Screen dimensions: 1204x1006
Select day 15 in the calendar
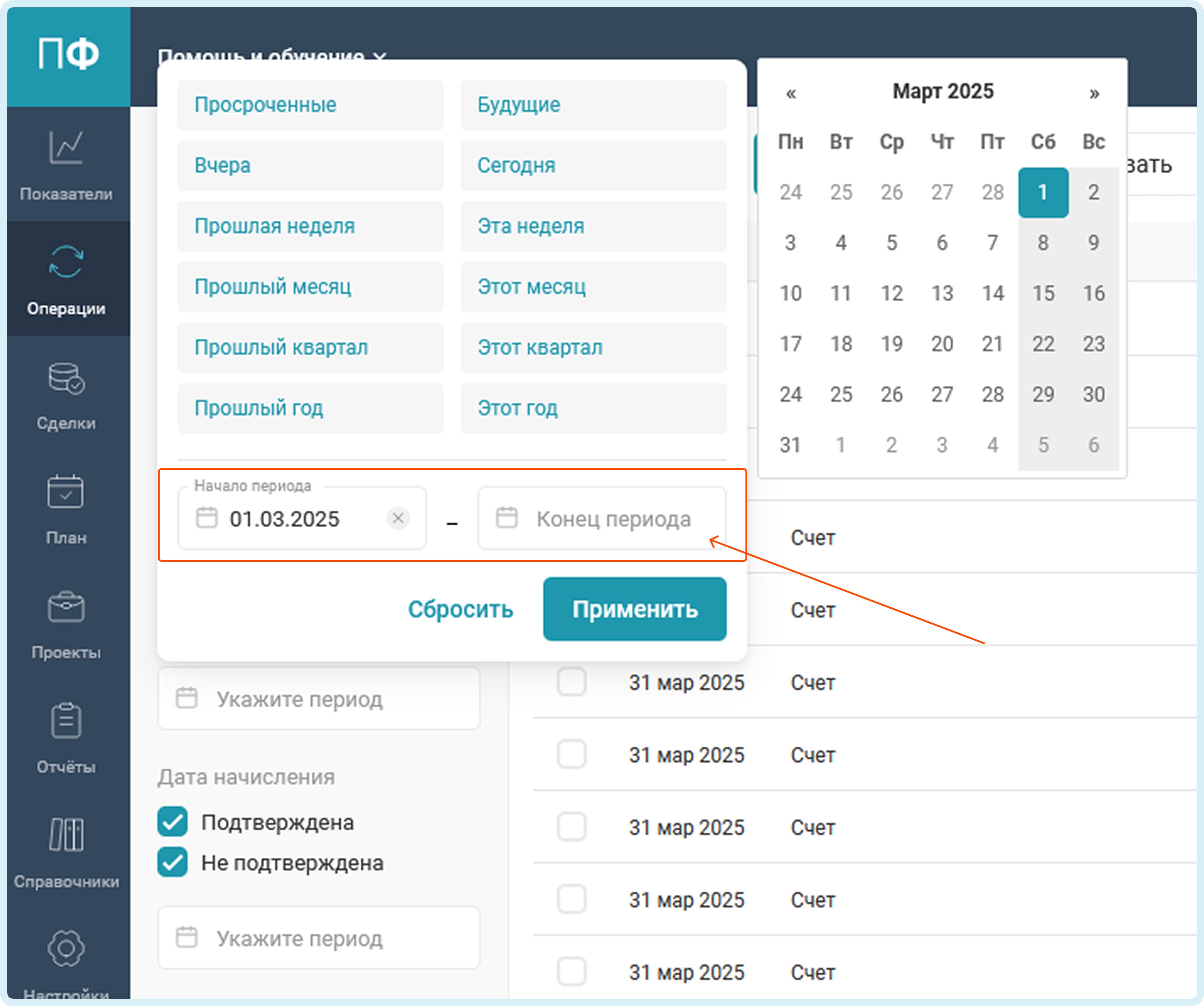pos(1043,294)
